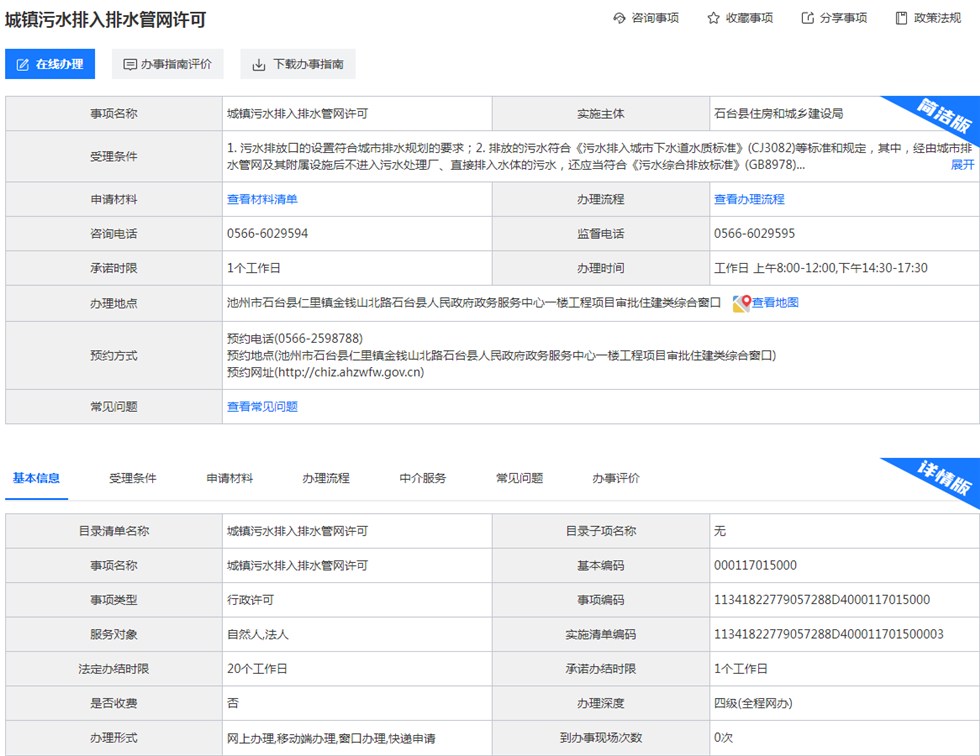Click the 目录子项名称 value 无
This screenshot has height=756, width=980.
(x=719, y=531)
